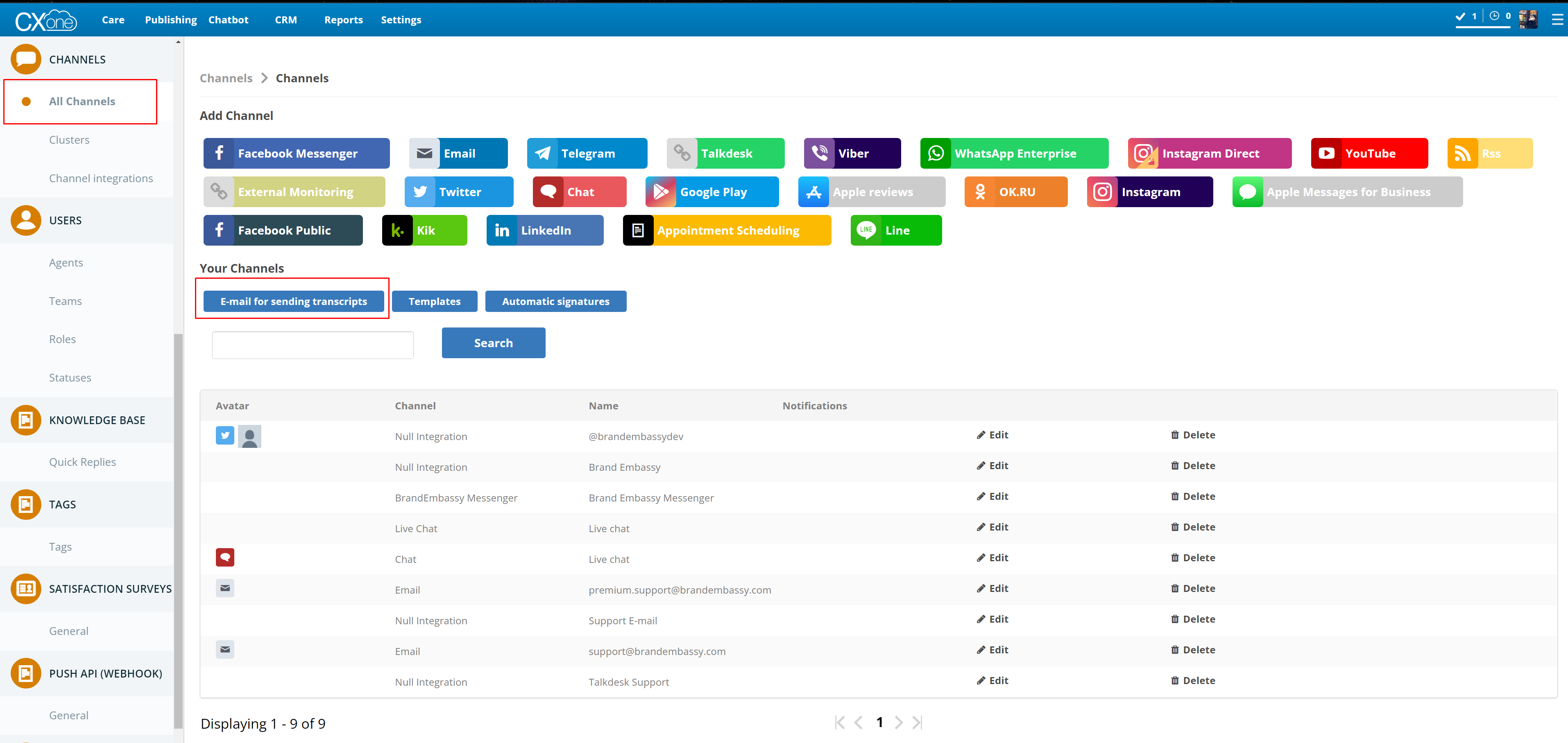Add an Apple reviews channel

[872, 192]
